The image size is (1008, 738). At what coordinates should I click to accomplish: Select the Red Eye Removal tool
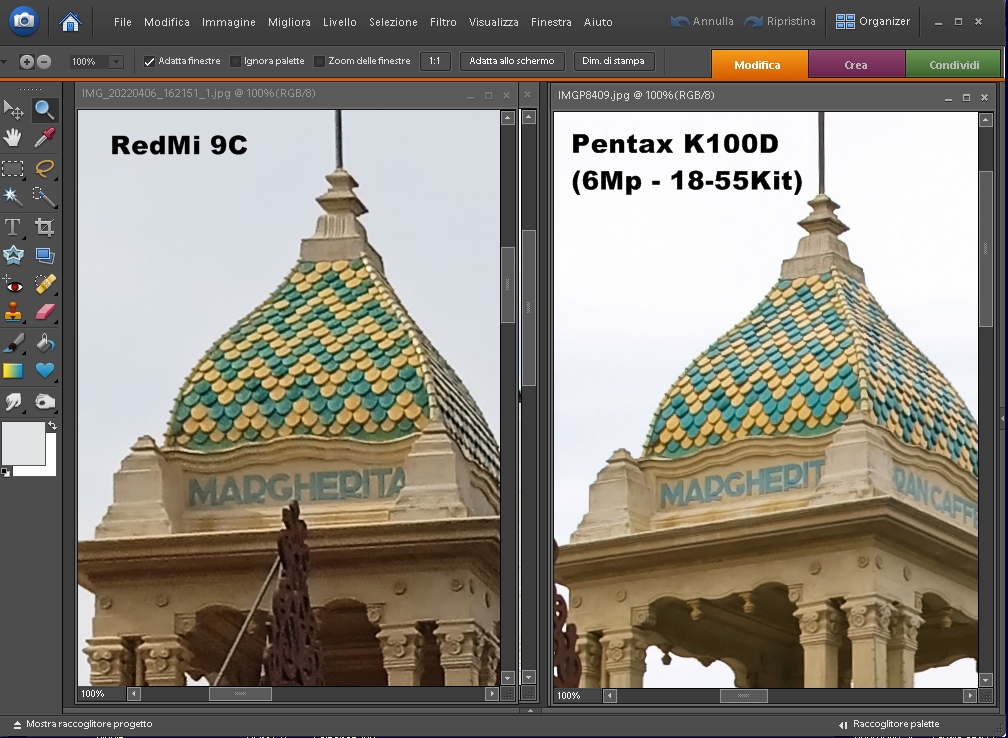point(13,284)
